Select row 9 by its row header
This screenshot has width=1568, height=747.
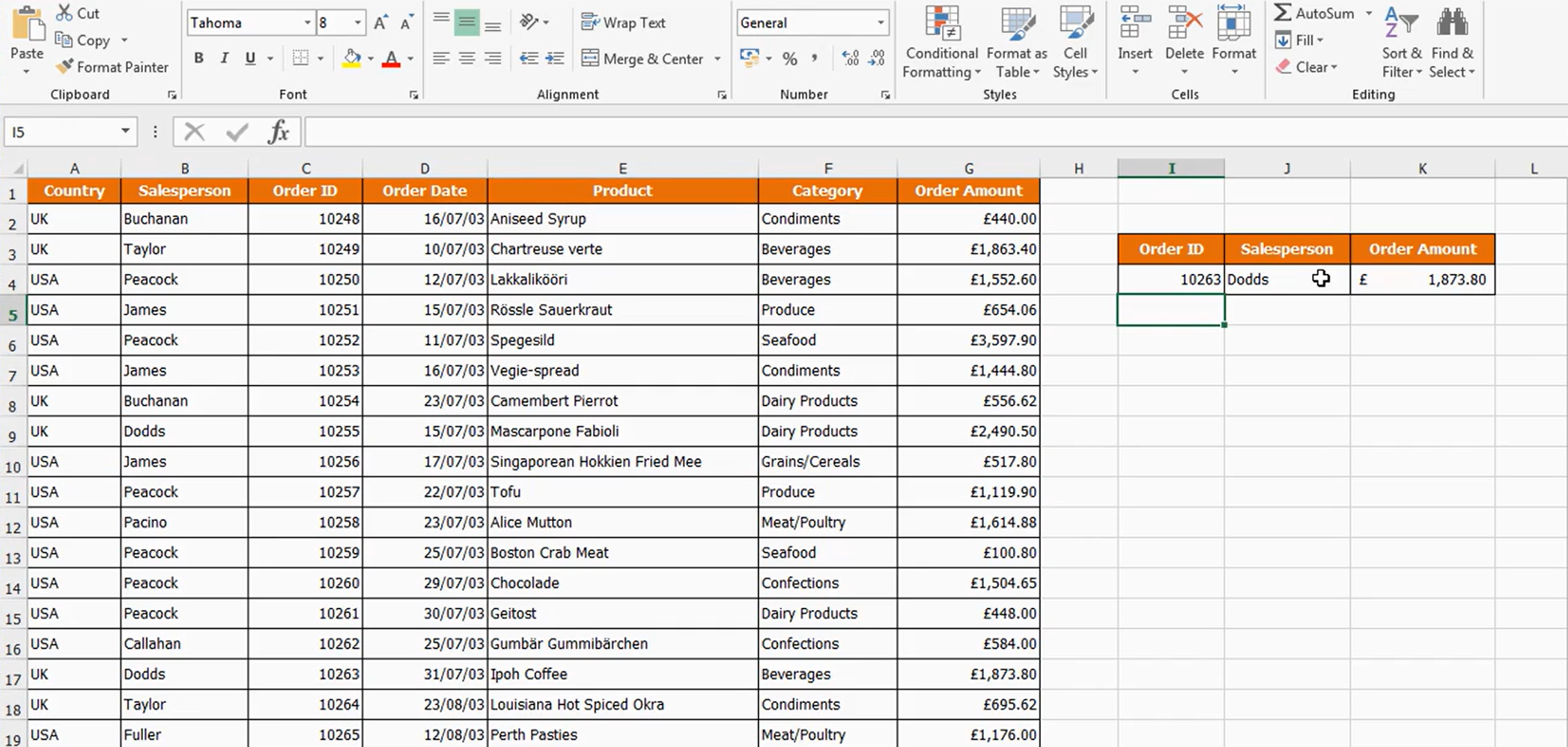13,432
